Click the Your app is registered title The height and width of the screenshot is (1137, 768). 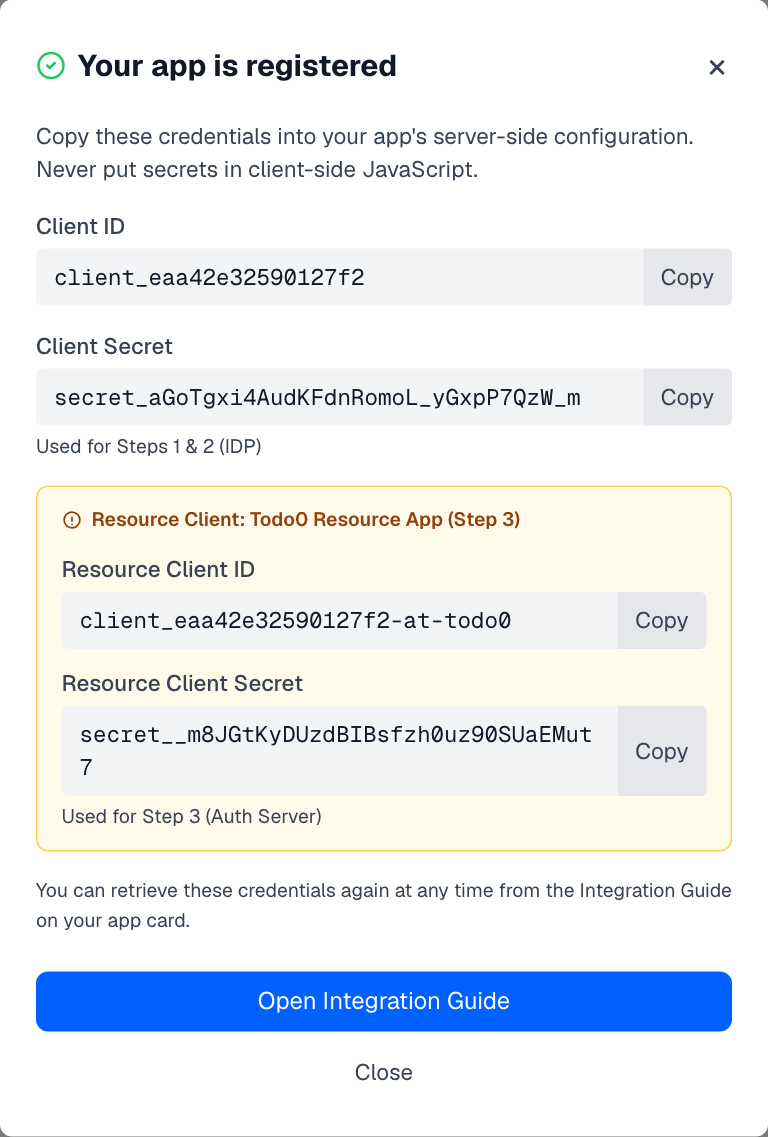[x=237, y=66]
